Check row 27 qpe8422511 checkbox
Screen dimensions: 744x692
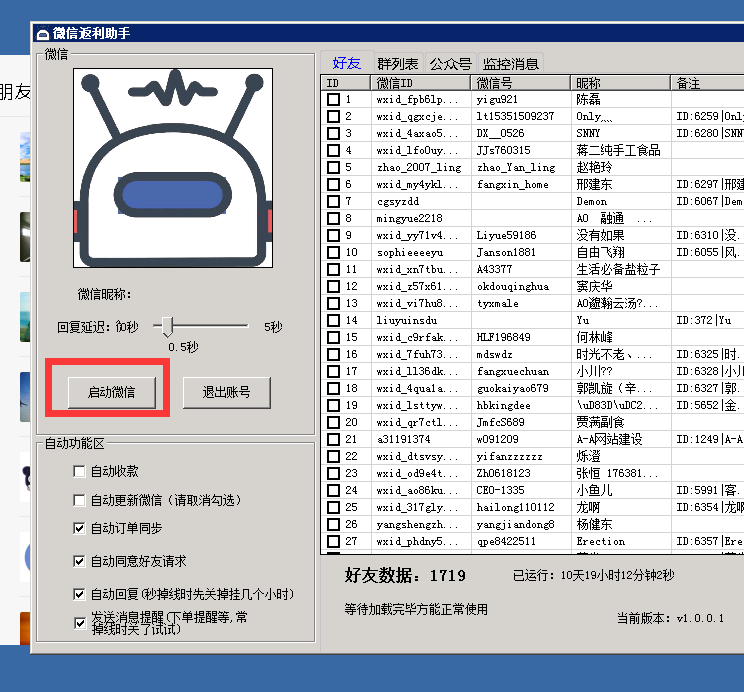pos(334,541)
